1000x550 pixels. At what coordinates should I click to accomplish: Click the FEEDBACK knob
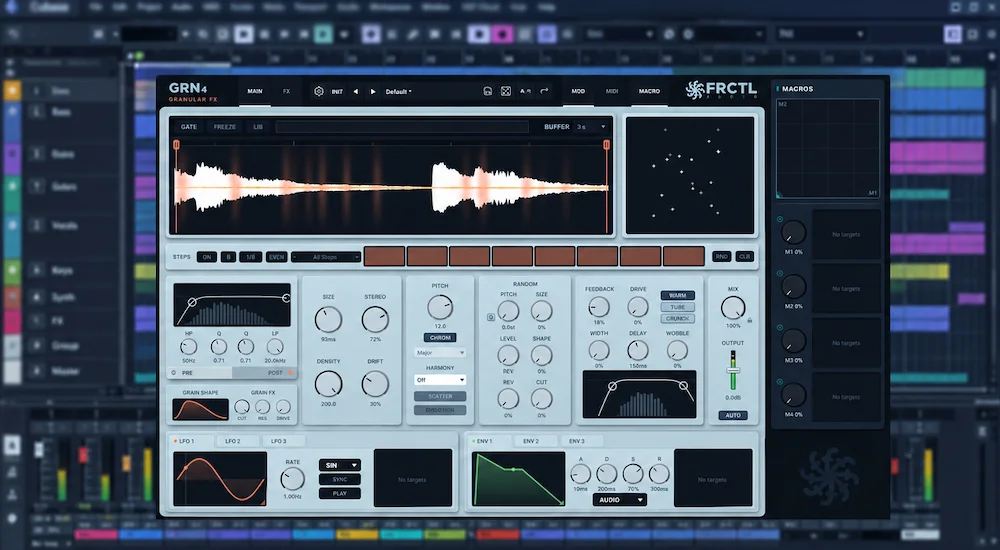click(599, 308)
